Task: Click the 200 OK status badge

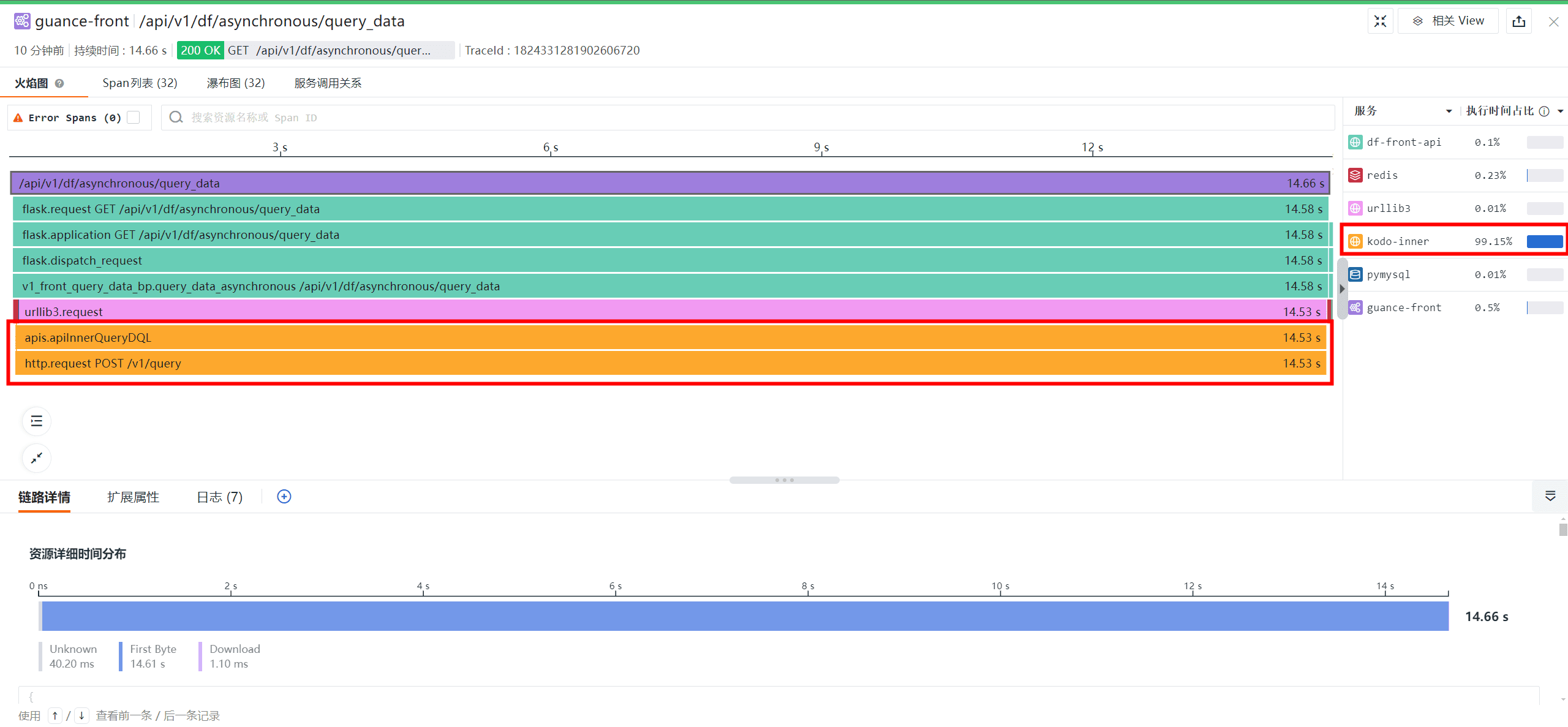Action: (x=200, y=50)
